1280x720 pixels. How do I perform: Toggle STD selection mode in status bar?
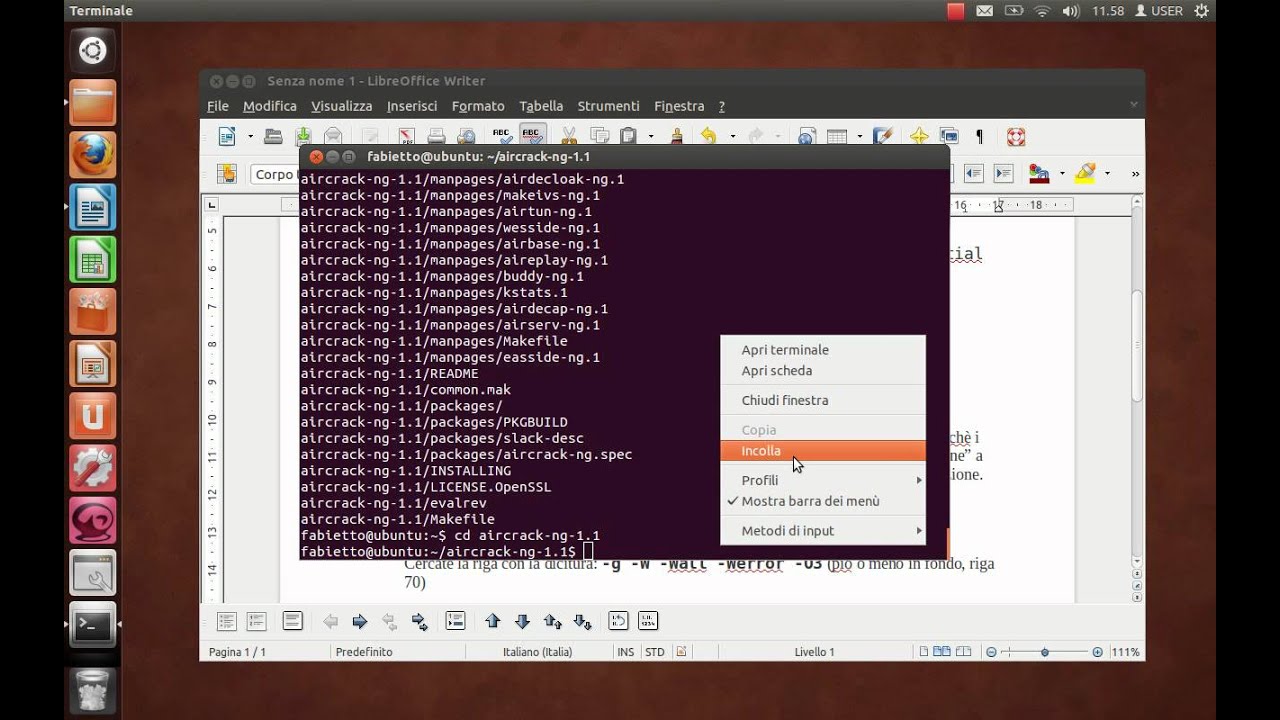coord(654,652)
